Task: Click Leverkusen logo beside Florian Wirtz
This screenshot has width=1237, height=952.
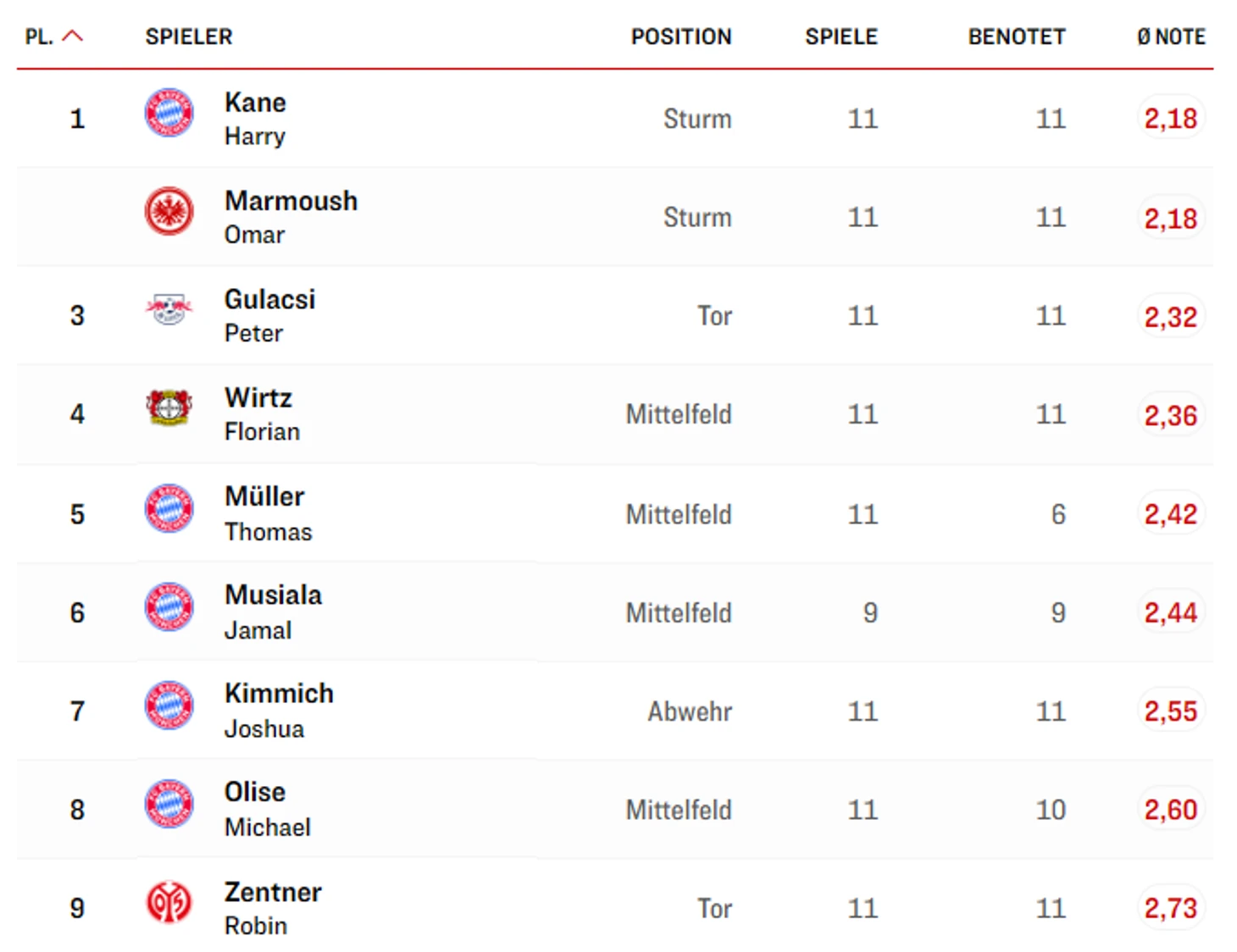Action: pos(169,408)
